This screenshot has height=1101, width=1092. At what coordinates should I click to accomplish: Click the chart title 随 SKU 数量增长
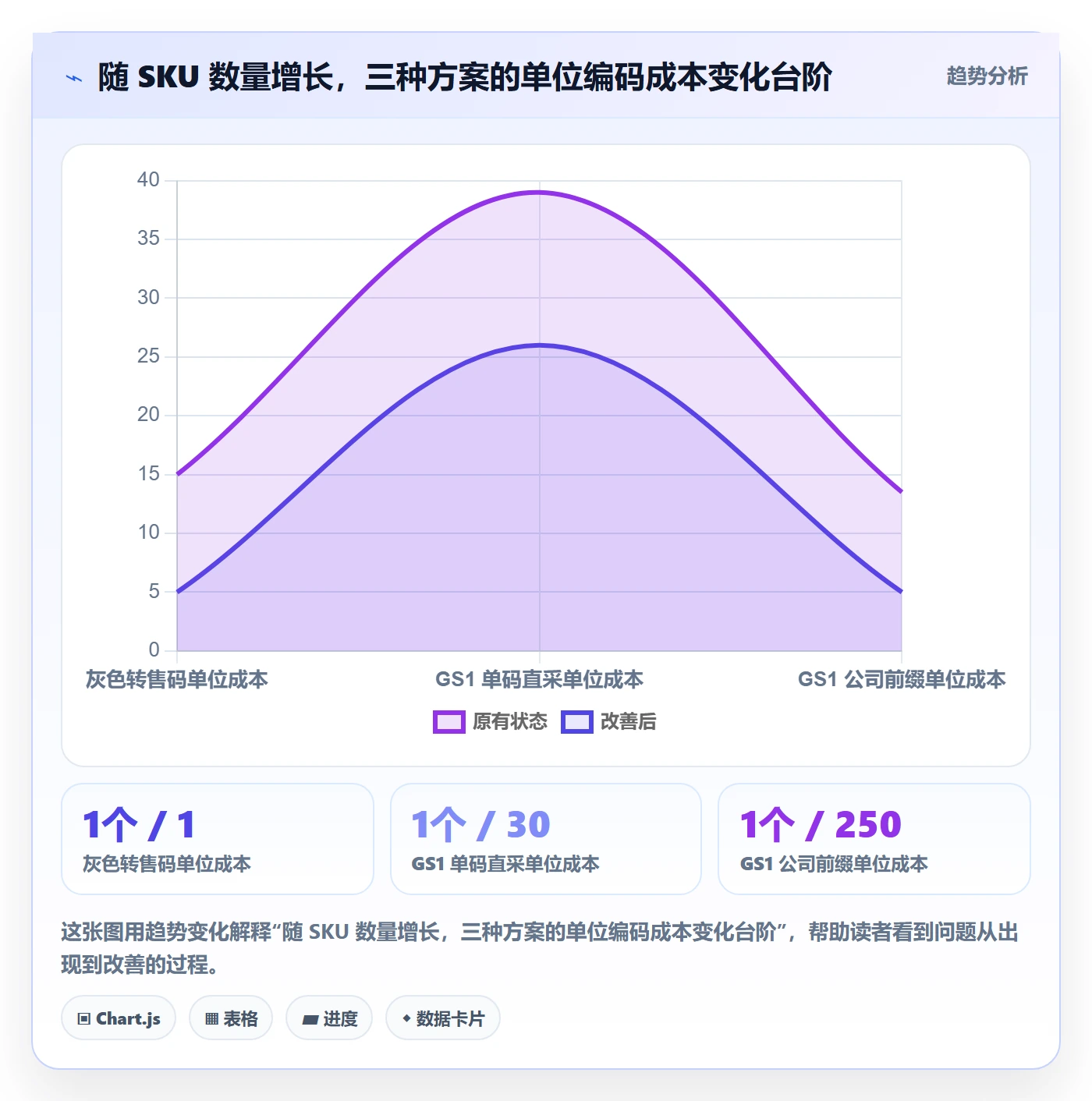pos(465,77)
